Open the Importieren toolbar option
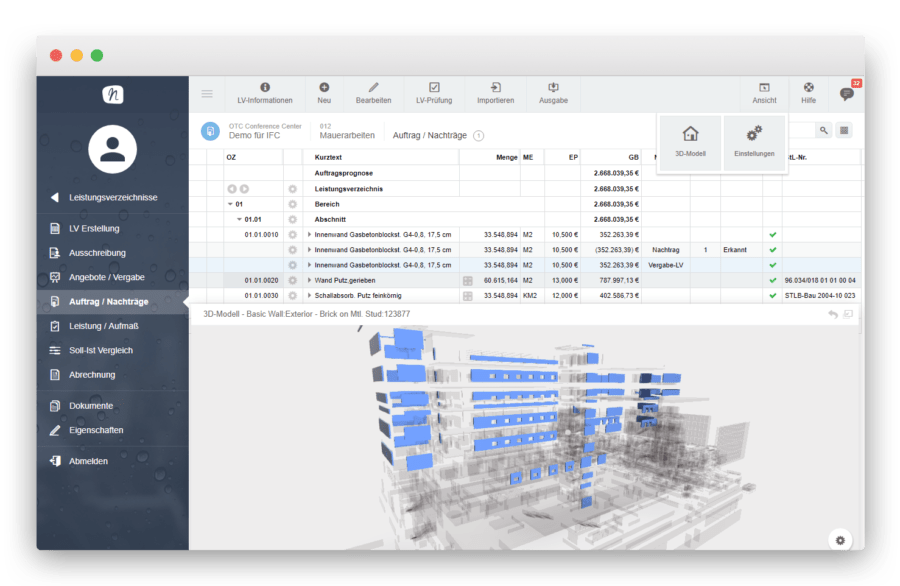 pos(495,94)
